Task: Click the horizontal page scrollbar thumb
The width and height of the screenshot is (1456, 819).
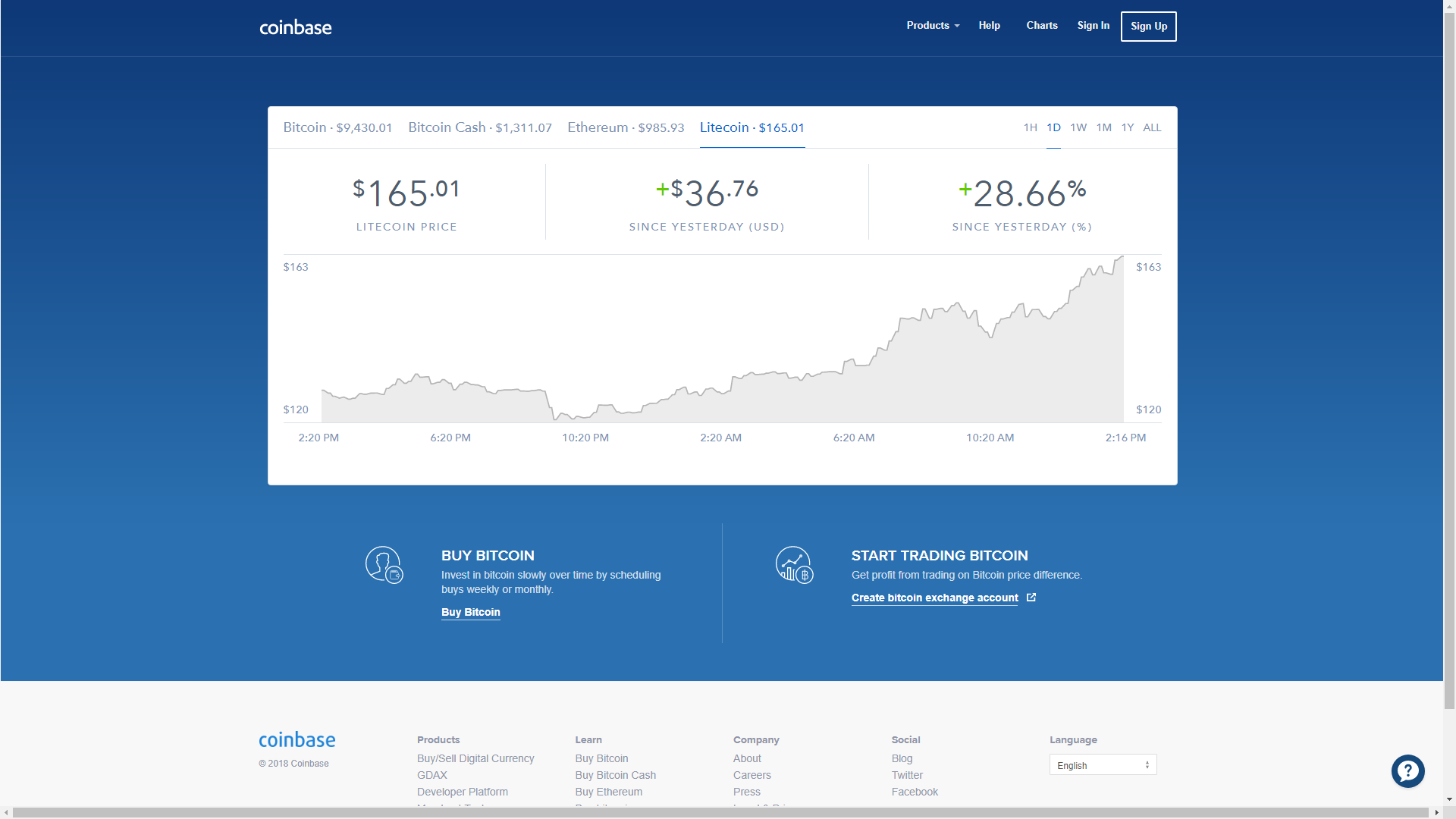Action: click(720, 813)
